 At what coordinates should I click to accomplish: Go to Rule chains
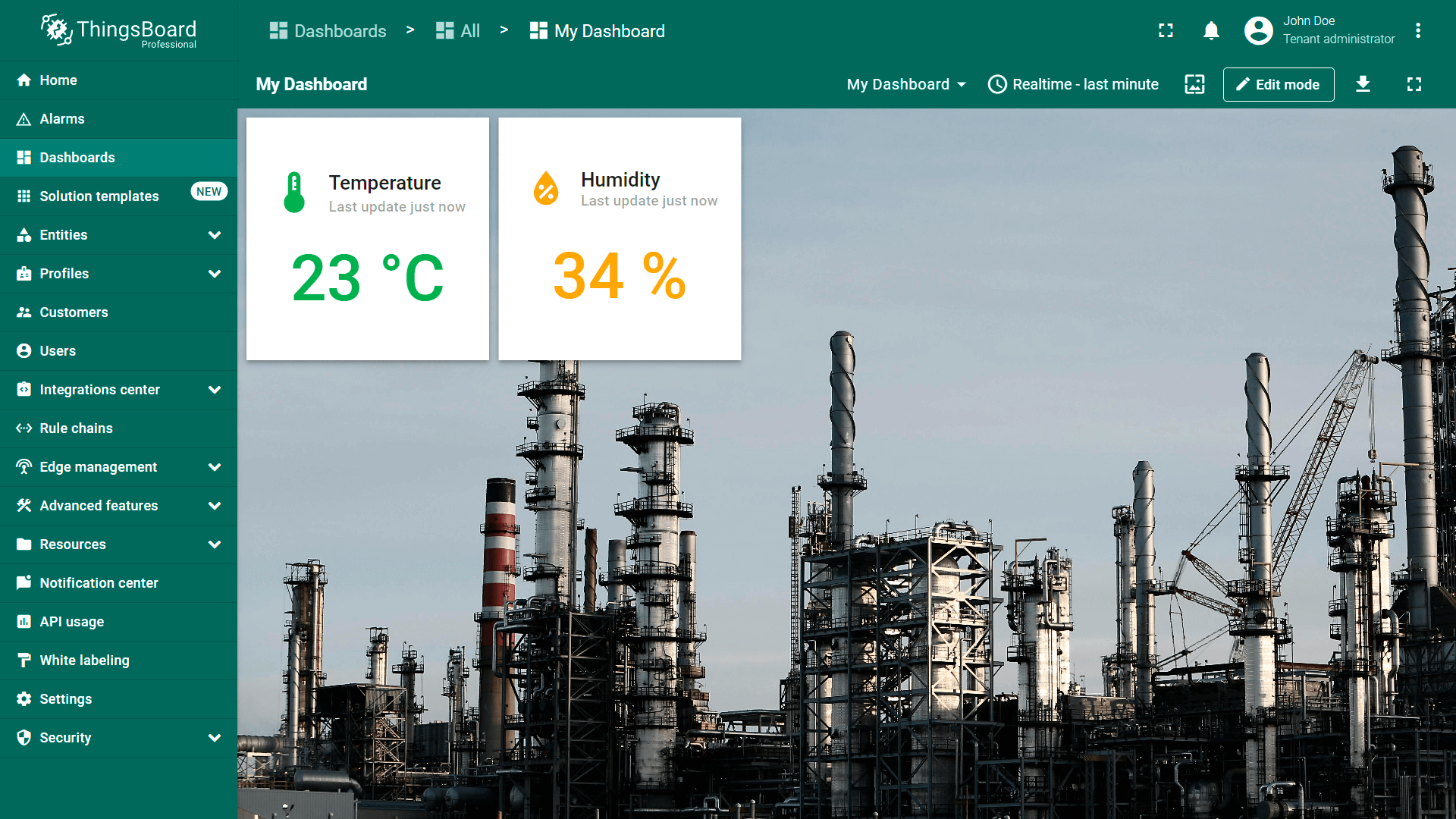(x=76, y=428)
